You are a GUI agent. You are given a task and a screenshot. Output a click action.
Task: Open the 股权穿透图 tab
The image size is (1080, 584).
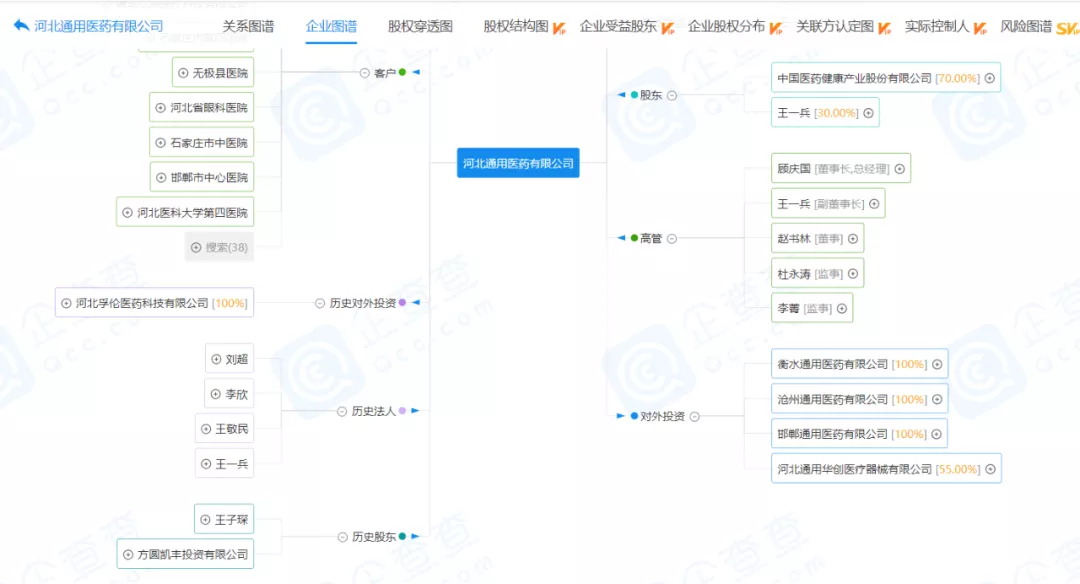pos(420,26)
